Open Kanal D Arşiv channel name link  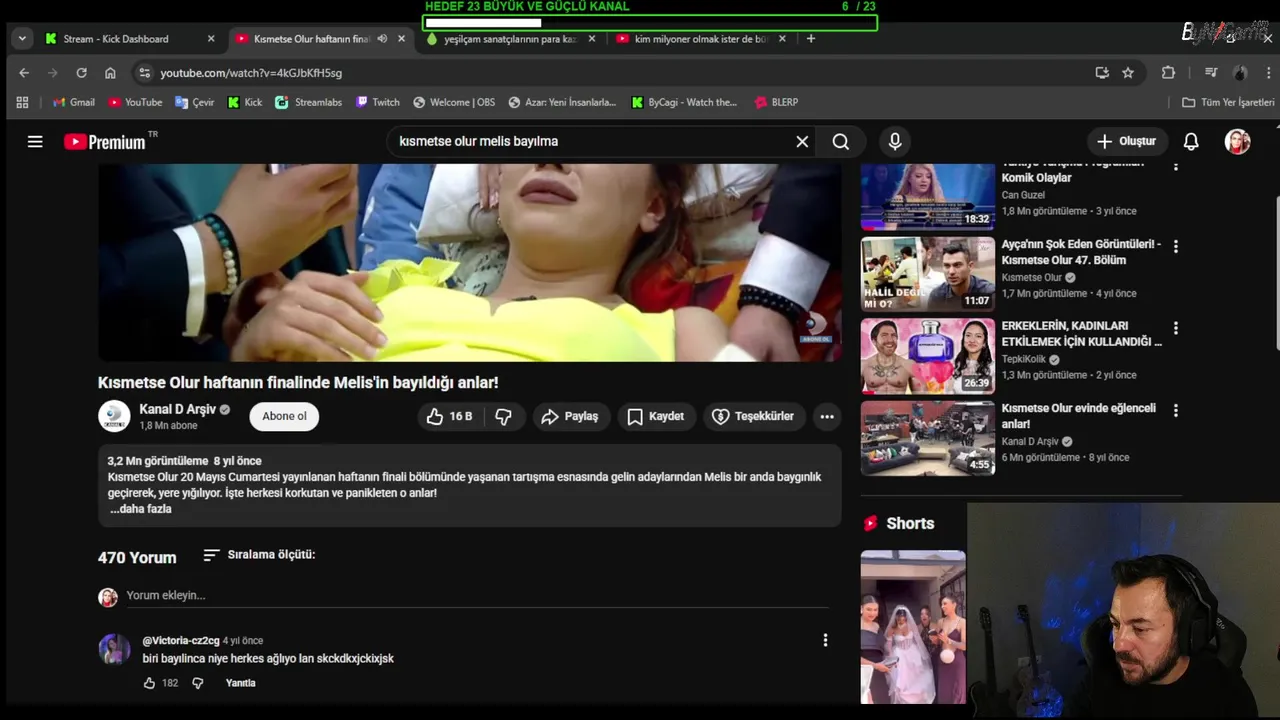click(x=177, y=409)
